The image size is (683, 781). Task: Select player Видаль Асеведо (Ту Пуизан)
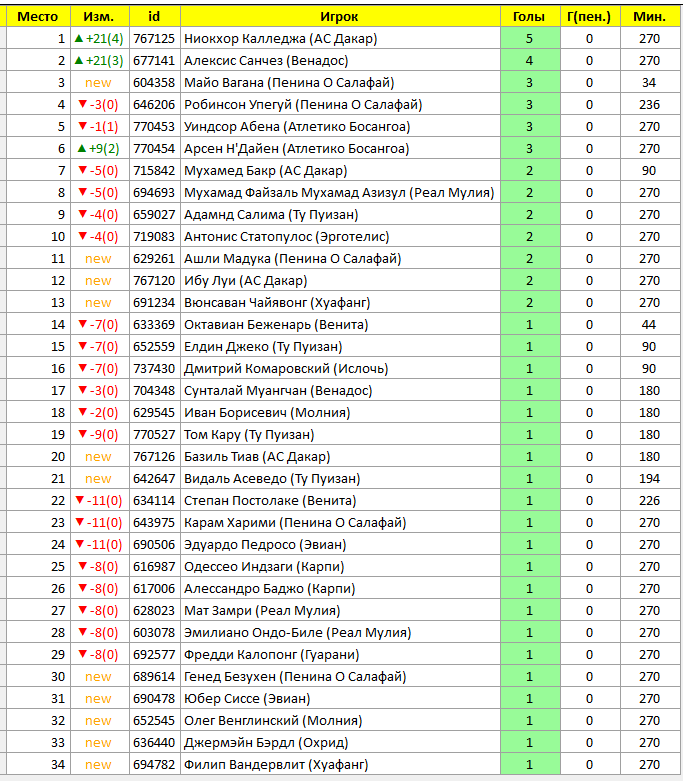(x=272, y=478)
